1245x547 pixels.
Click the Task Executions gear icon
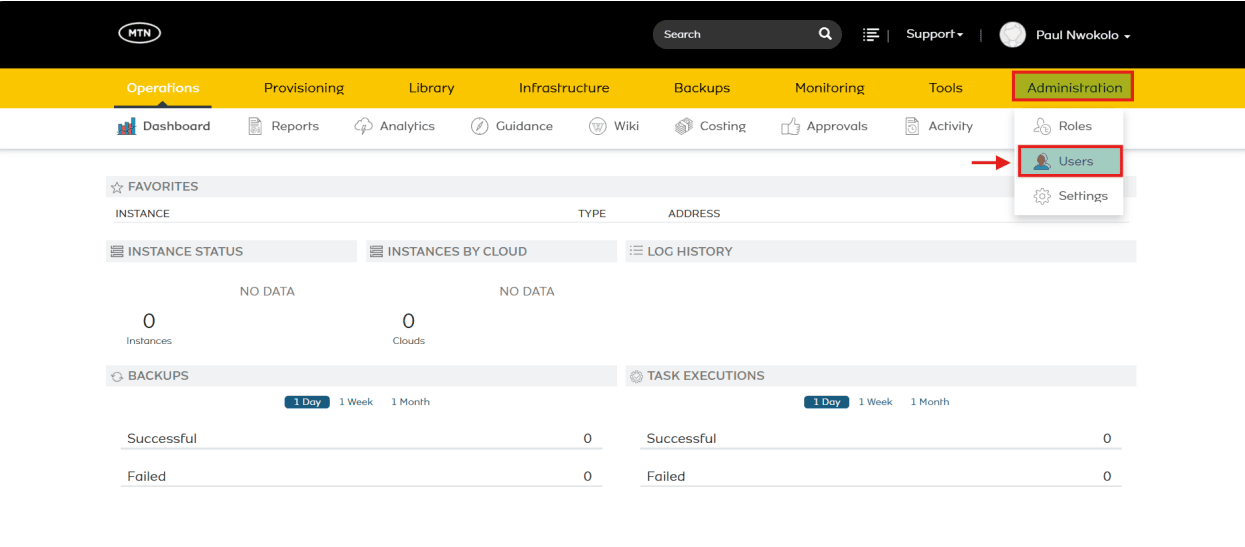pyautogui.click(x=636, y=376)
